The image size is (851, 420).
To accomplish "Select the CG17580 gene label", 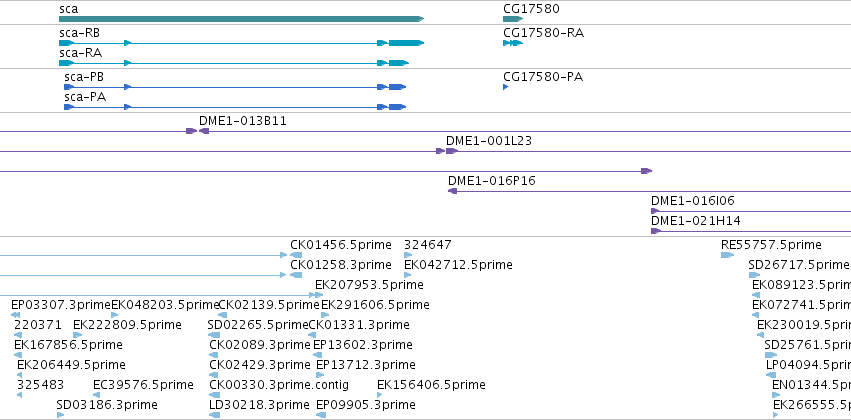I will coord(531,9).
